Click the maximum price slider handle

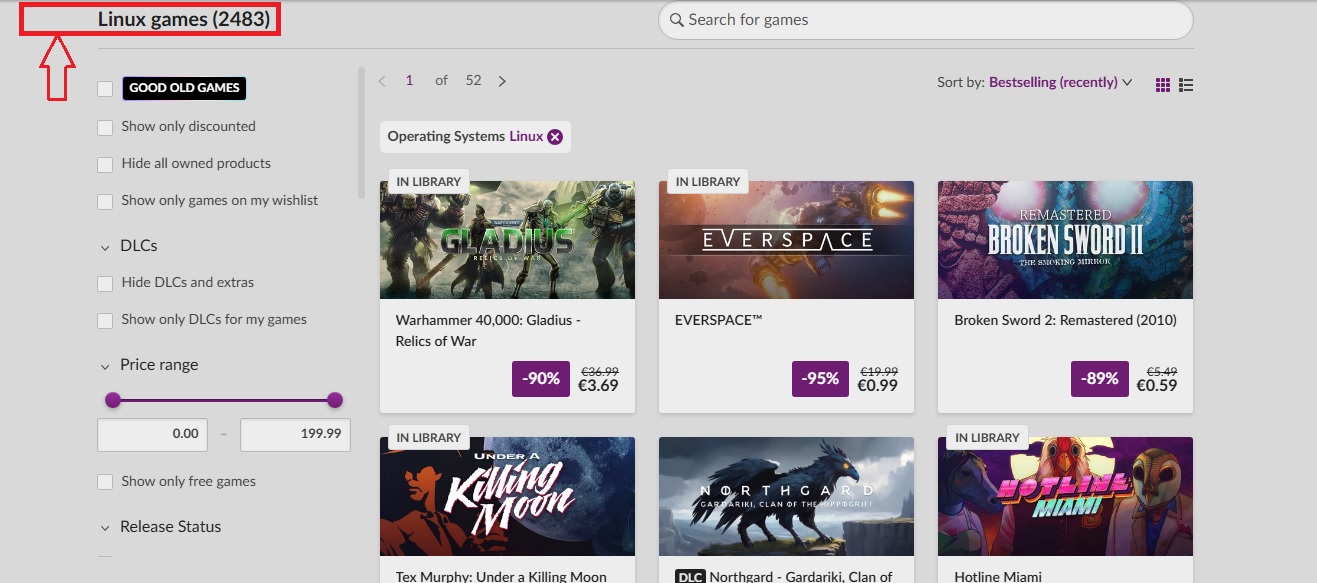pos(335,400)
